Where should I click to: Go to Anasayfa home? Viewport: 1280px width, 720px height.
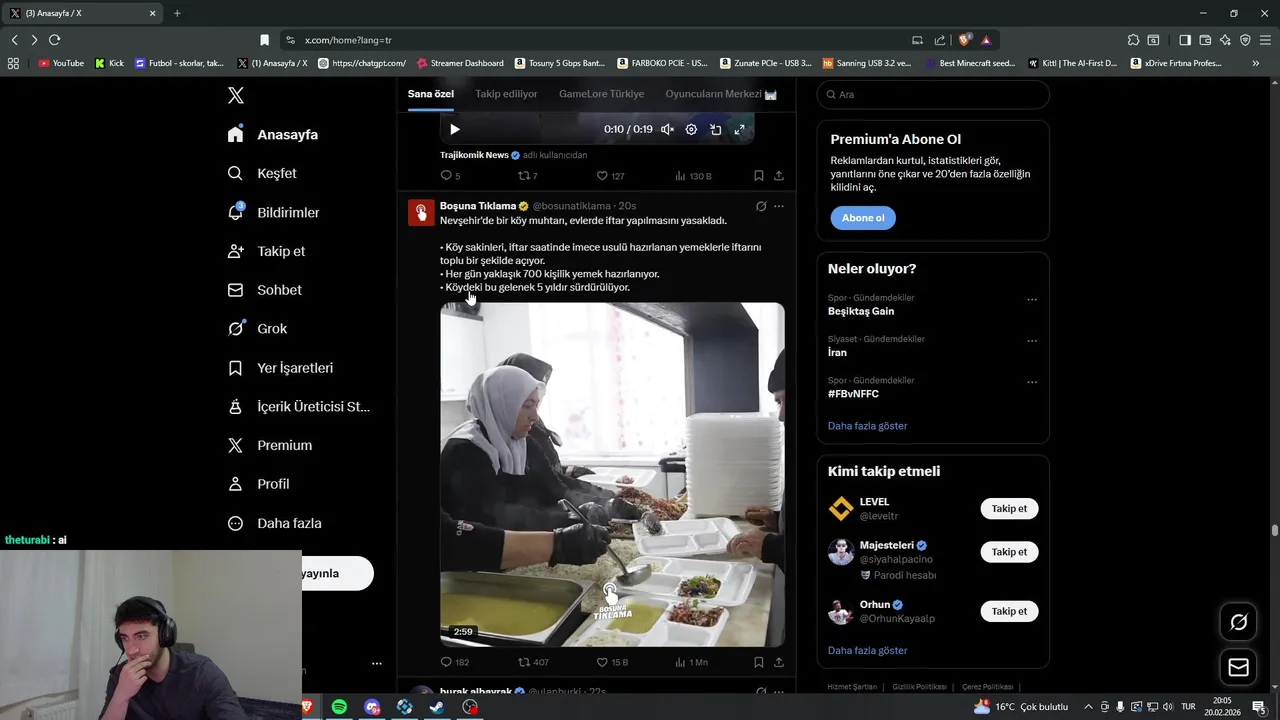272,134
